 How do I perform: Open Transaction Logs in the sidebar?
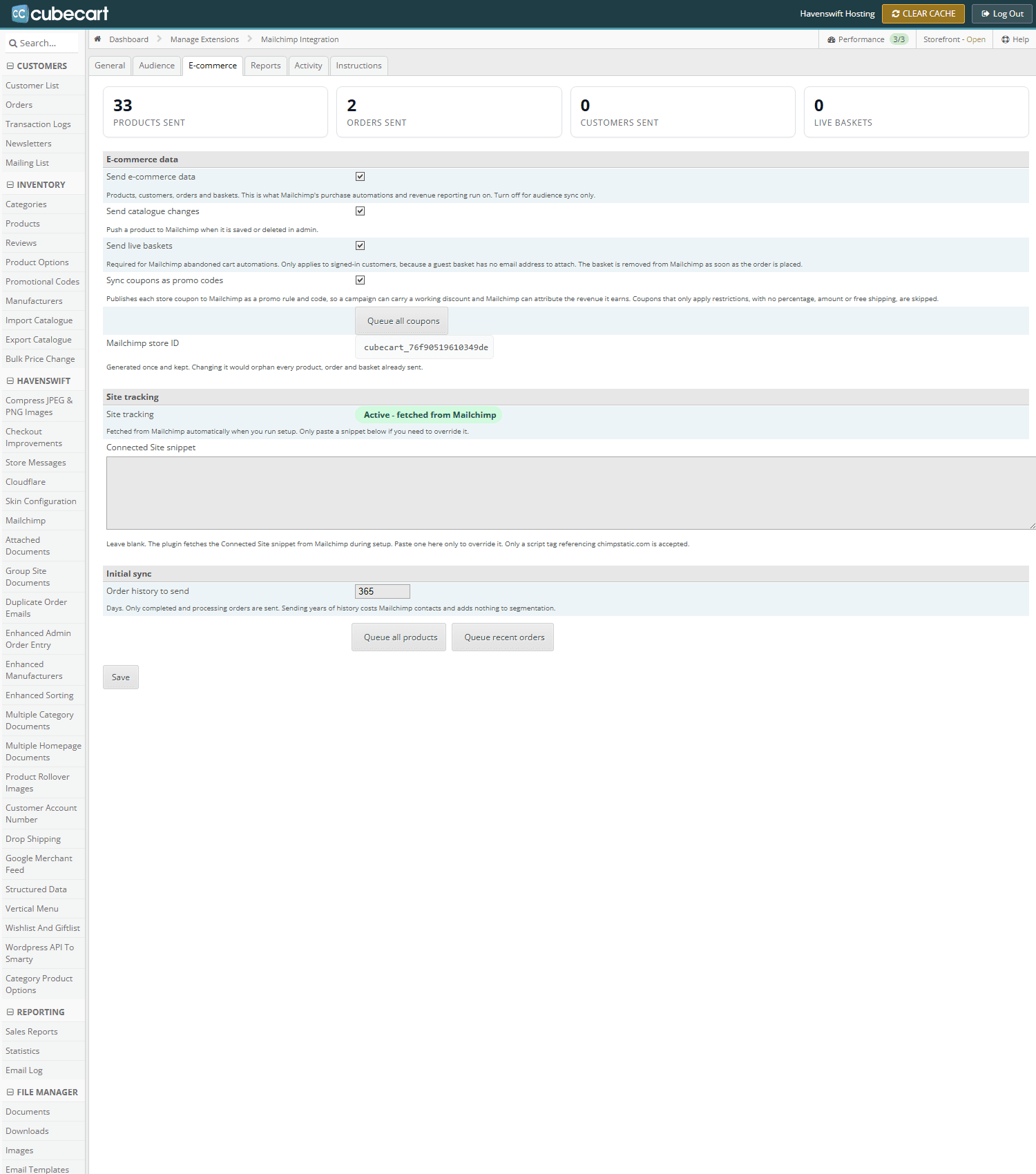(x=38, y=124)
